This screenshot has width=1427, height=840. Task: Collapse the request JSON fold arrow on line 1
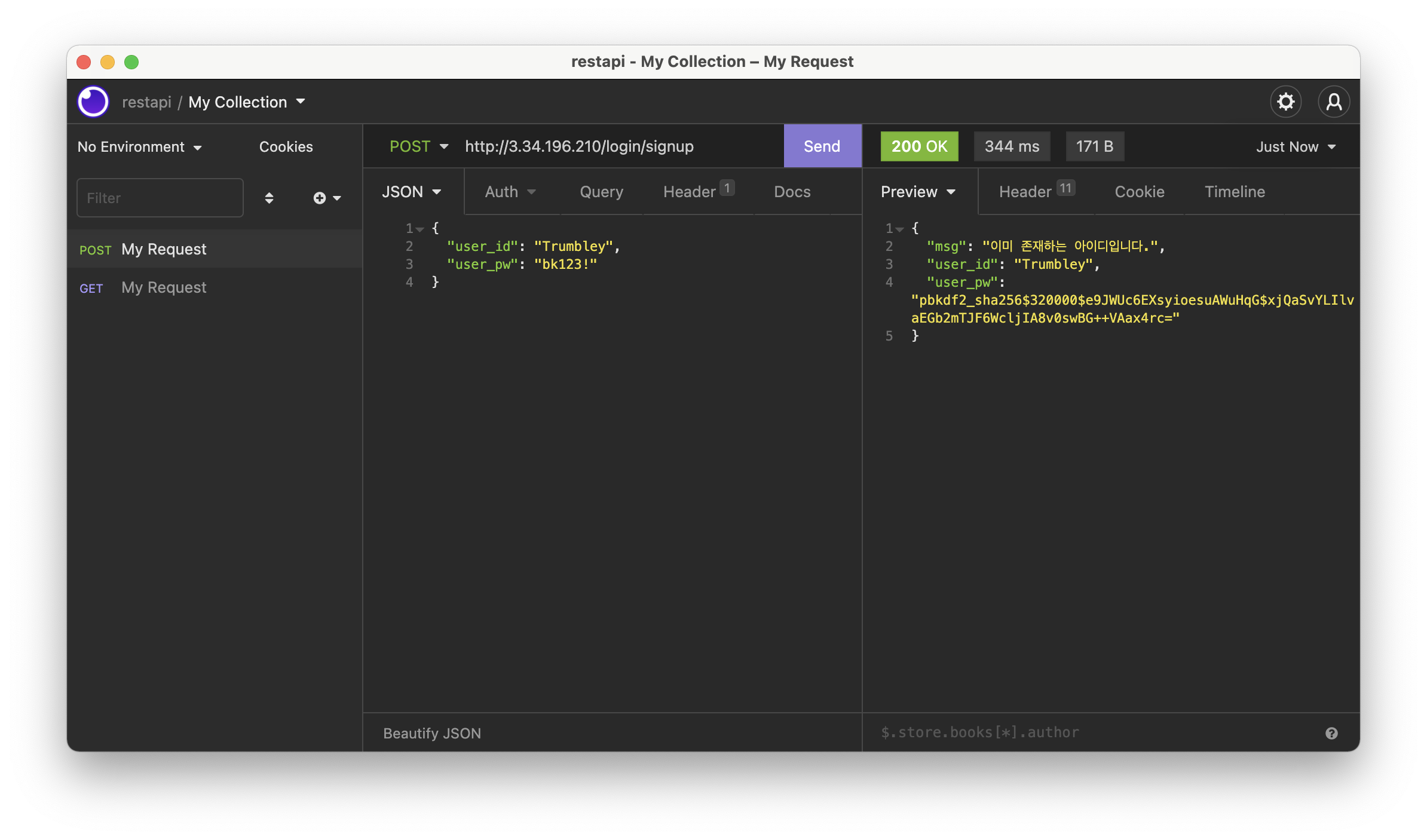(420, 229)
